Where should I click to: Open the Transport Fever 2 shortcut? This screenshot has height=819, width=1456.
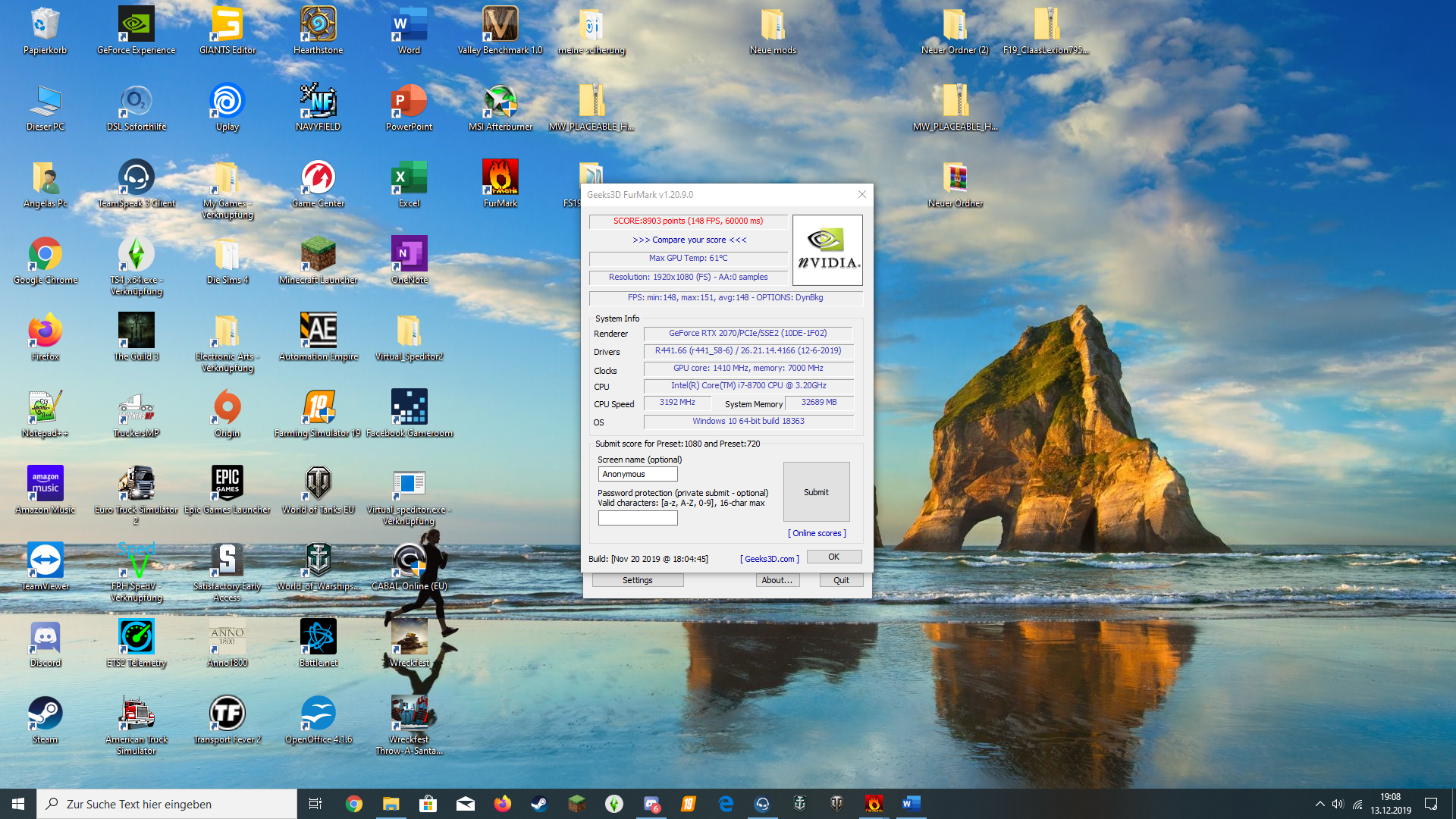click(227, 720)
